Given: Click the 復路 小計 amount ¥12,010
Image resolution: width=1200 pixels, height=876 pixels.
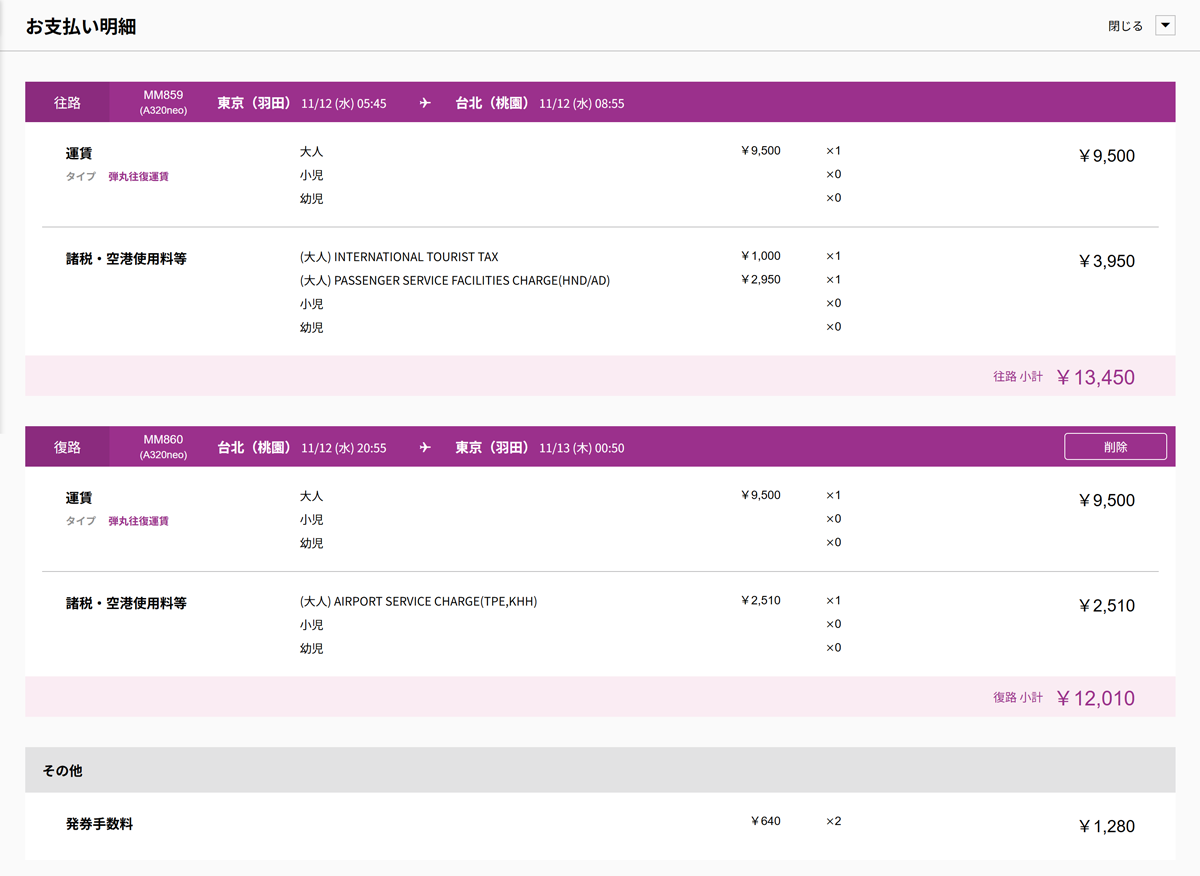Looking at the screenshot, I should (x=1095, y=698).
